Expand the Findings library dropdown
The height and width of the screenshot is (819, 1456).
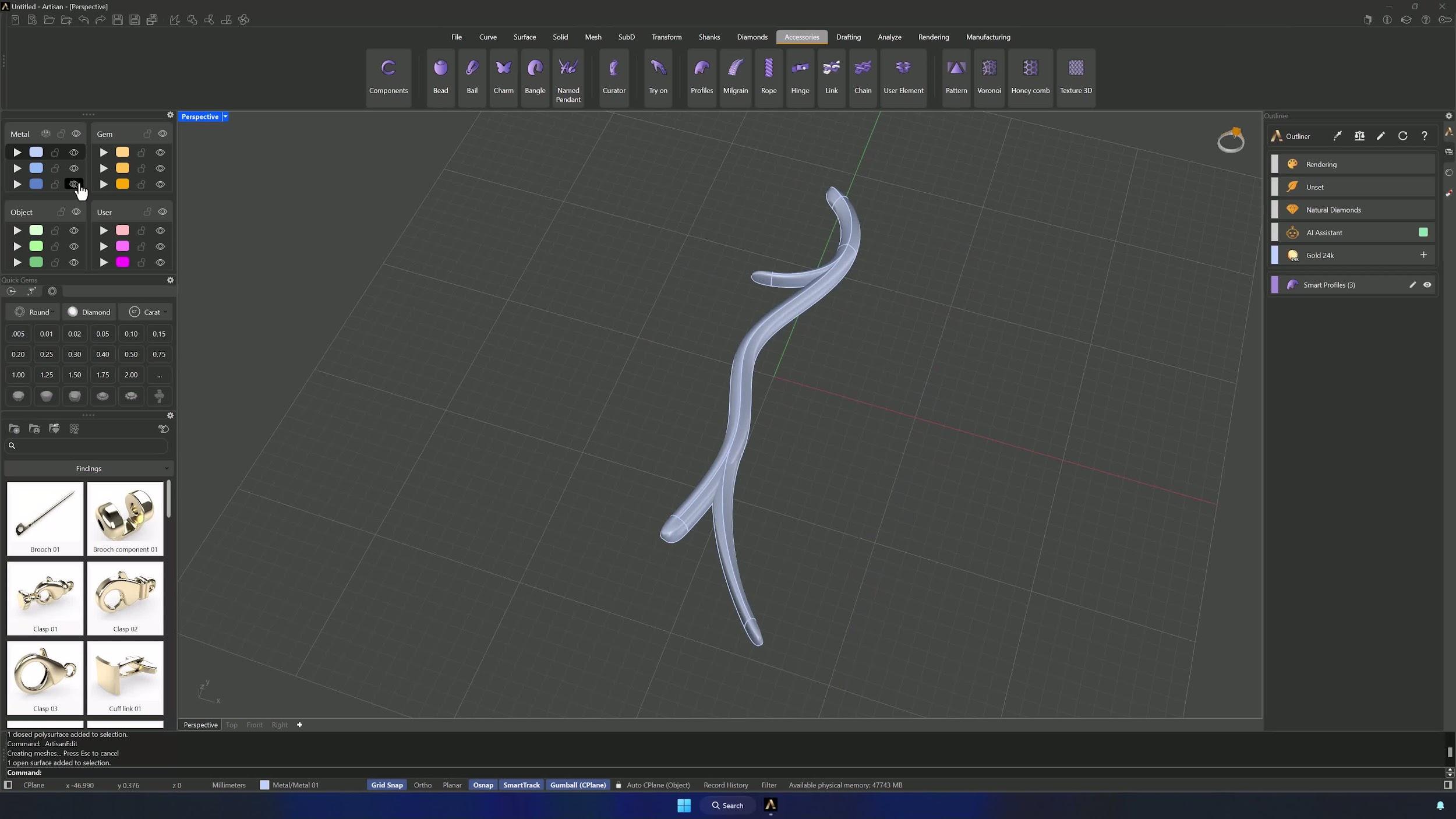(89, 468)
